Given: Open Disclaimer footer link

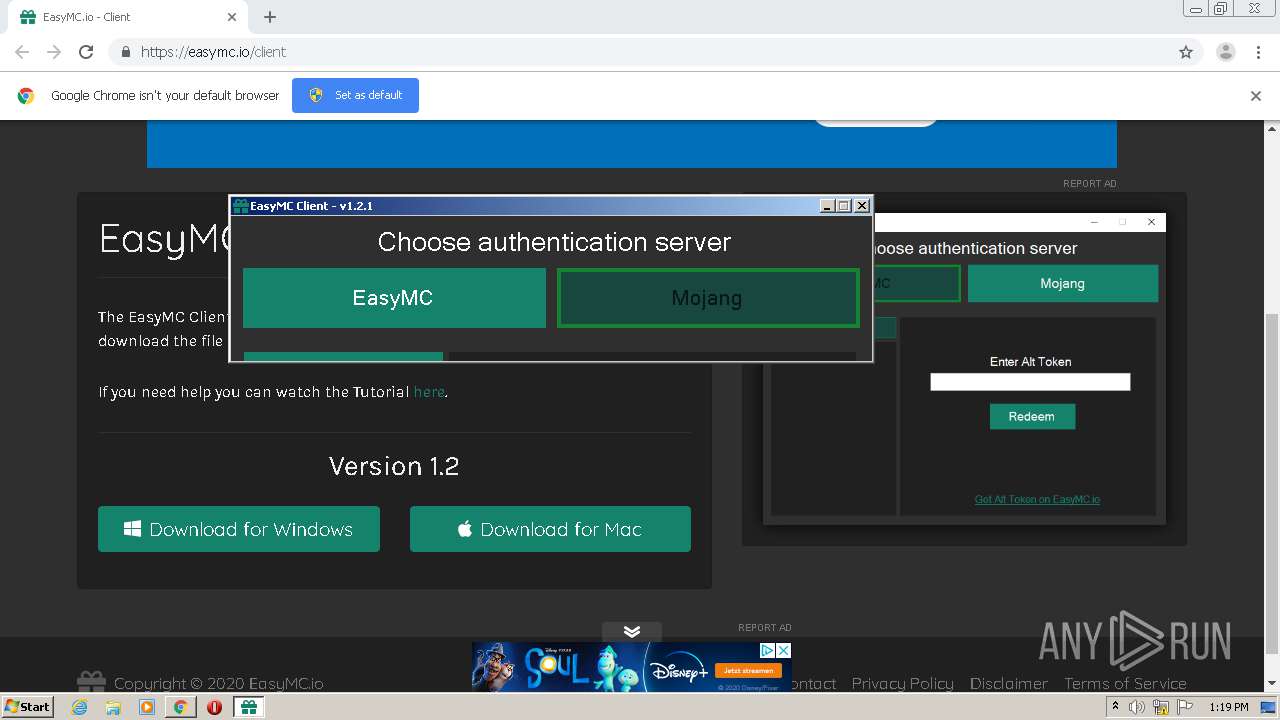Looking at the screenshot, I should pos(1009,683).
